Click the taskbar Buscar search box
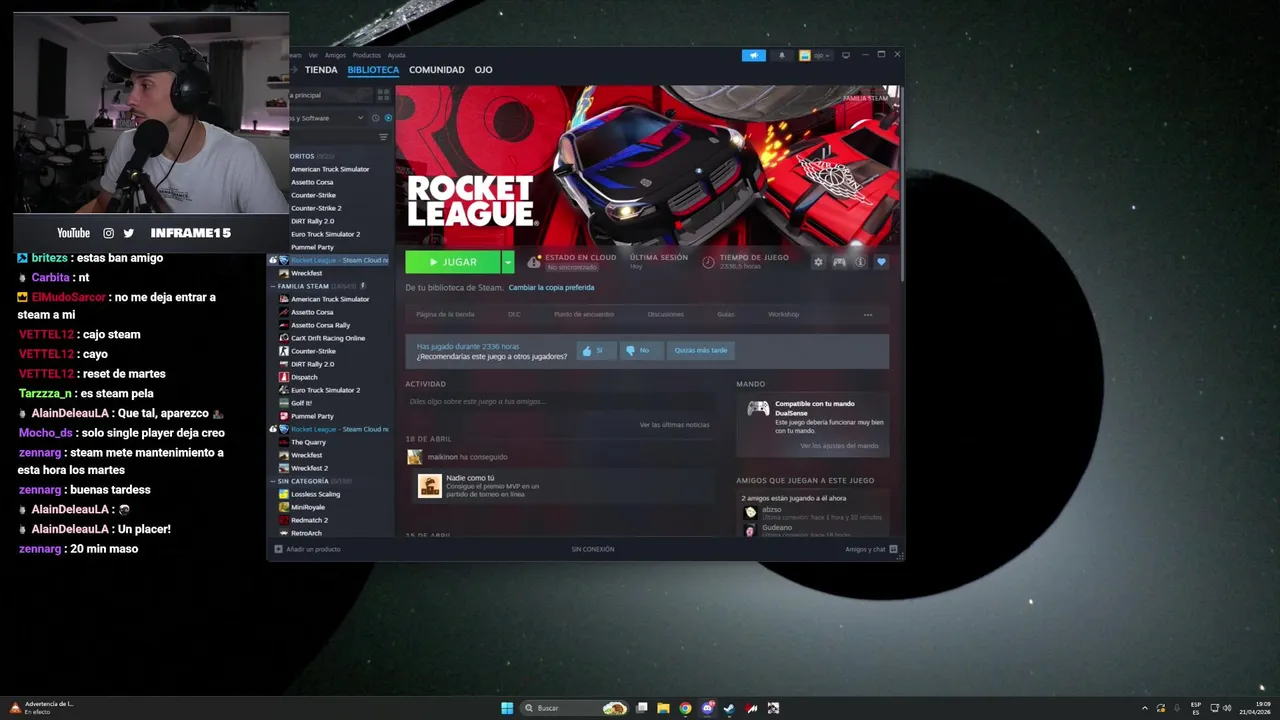 [575, 708]
